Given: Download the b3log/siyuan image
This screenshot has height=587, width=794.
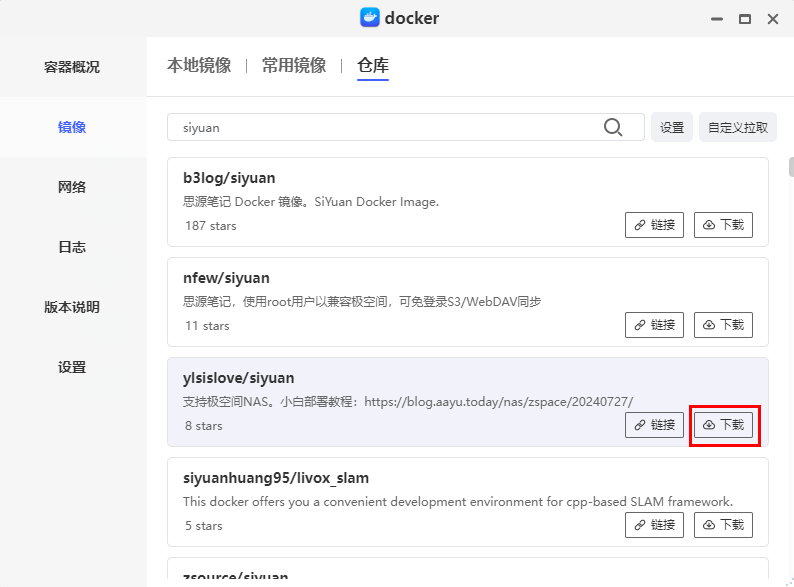Looking at the screenshot, I should [723, 225].
